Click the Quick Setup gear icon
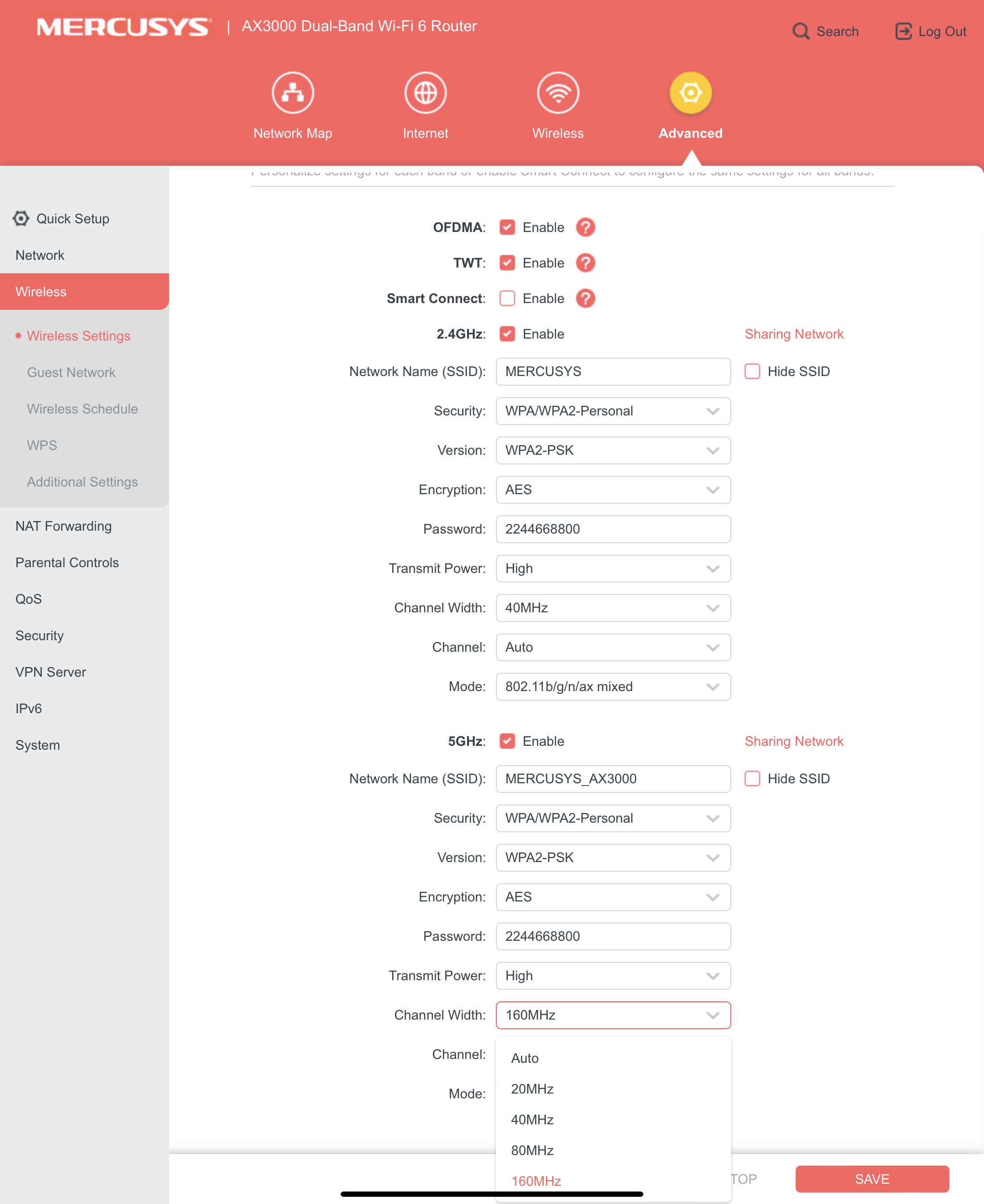Viewport: 984px width, 1204px height. coord(21,219)
